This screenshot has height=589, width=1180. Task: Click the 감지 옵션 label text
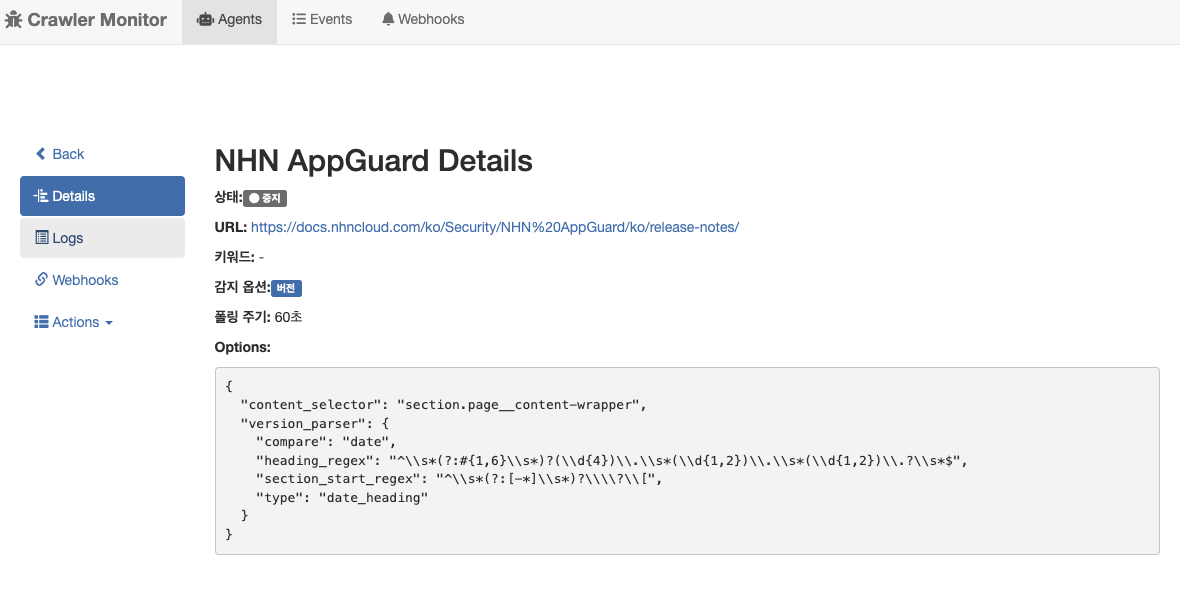point(242,287)
